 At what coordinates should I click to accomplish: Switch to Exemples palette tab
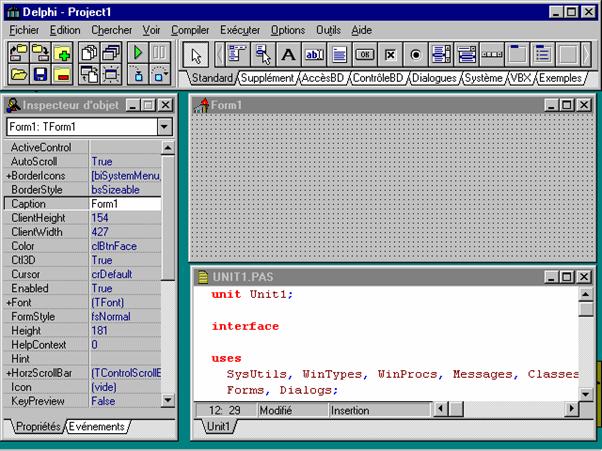pos(560,78)
